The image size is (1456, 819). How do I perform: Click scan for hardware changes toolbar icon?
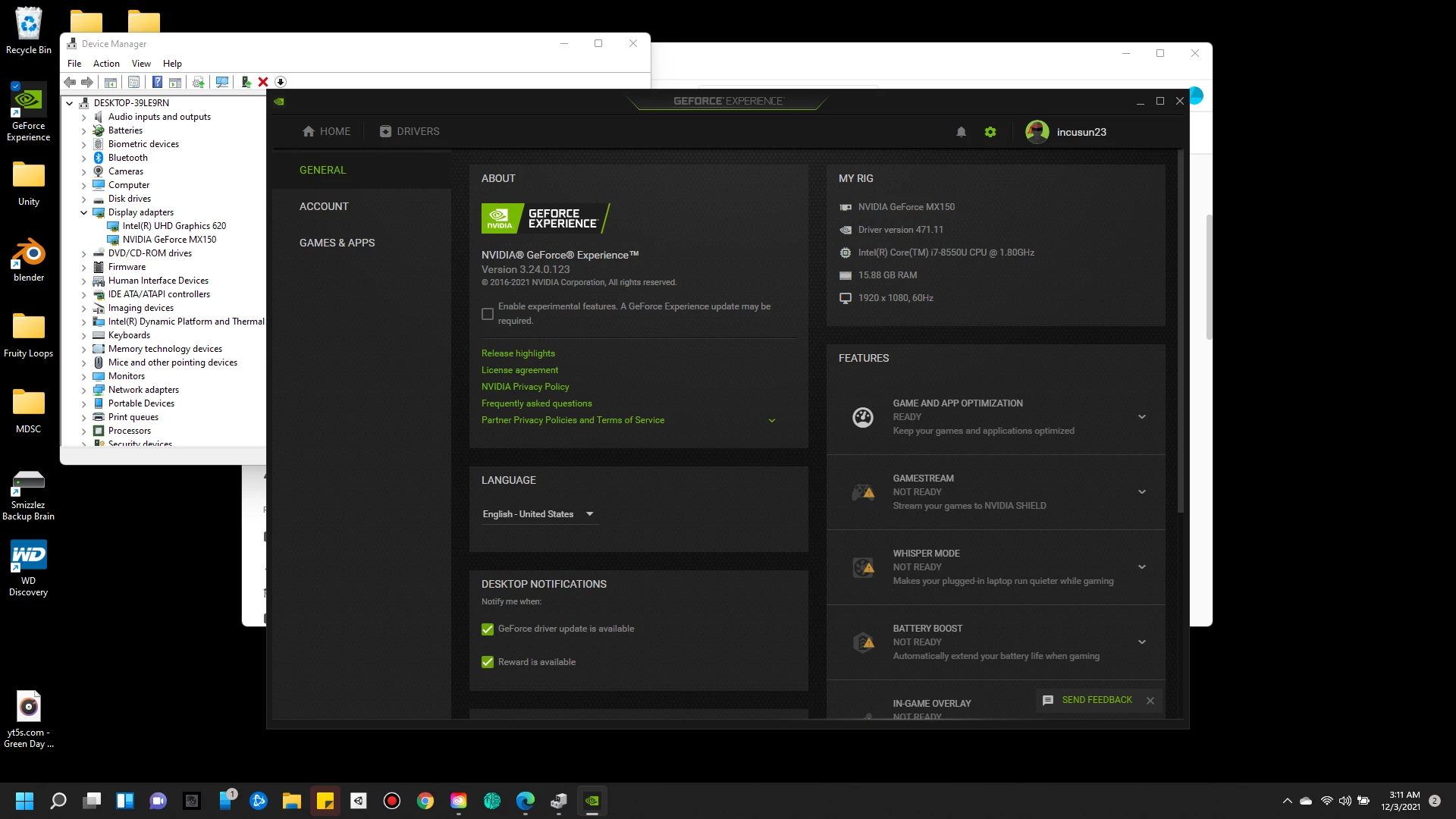click(x=222, y=82)
